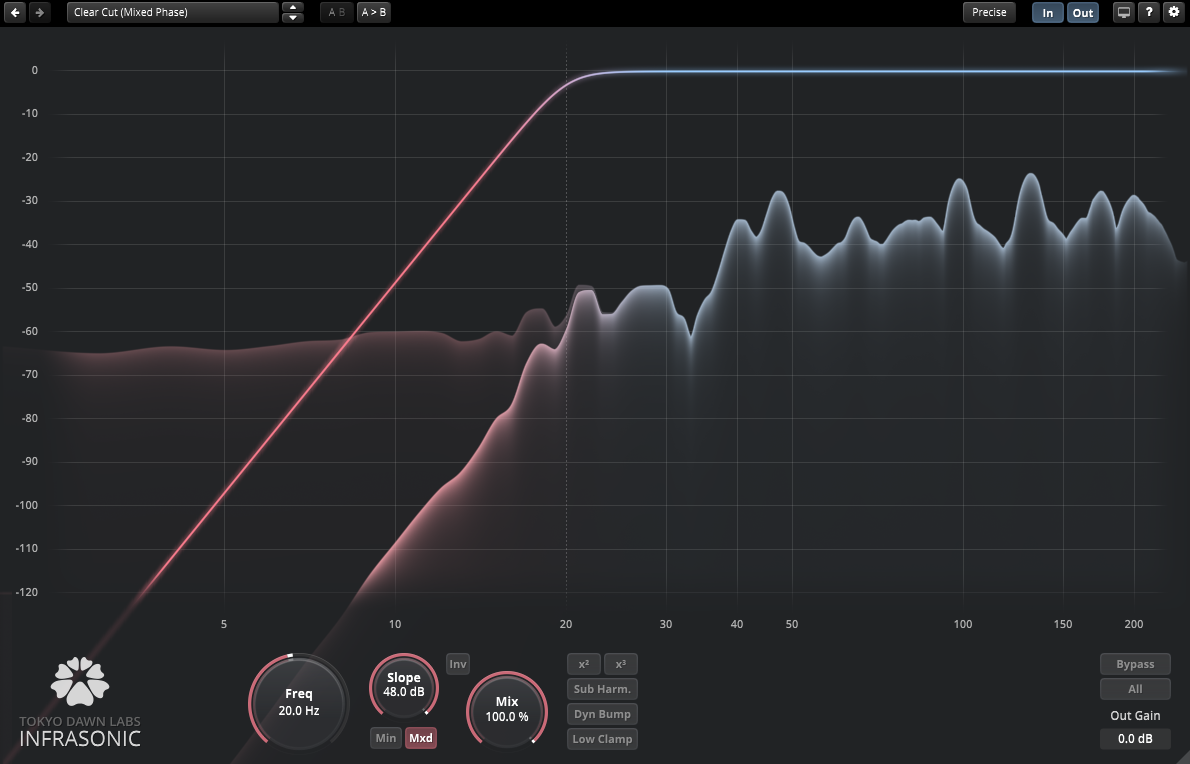1190x764 pixels.
Task: Toggle the input spectrum In button
Action: point(1048,13)
